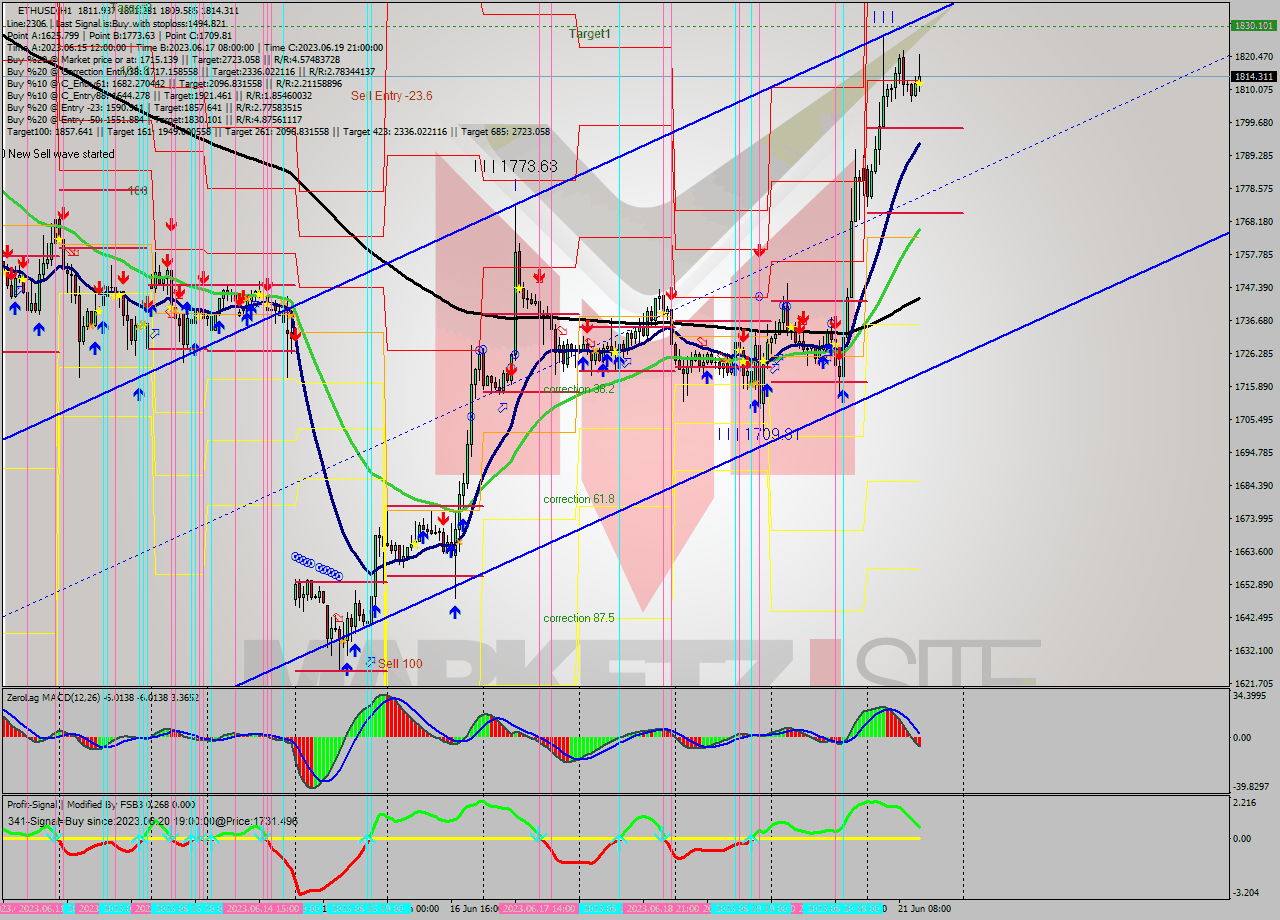Click pink 2023.06.14 15:00 time marker
This screenshot has width=1280, height=920.
pyautogui.click(x=264, y=909)
